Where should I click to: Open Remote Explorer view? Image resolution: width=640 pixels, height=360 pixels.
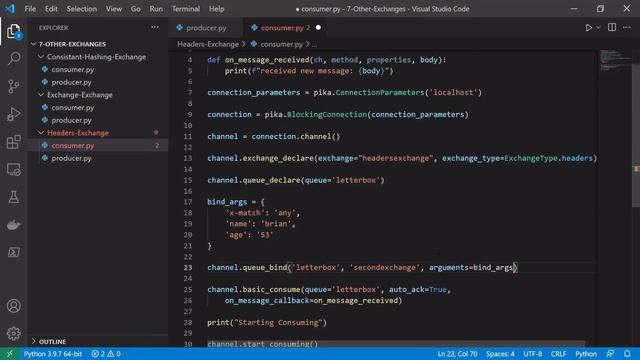point(13,169)
